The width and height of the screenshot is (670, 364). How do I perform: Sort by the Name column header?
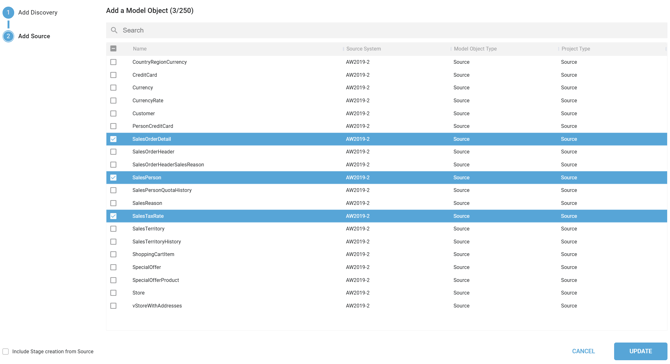pyautogui.click(x=140, y=49)
